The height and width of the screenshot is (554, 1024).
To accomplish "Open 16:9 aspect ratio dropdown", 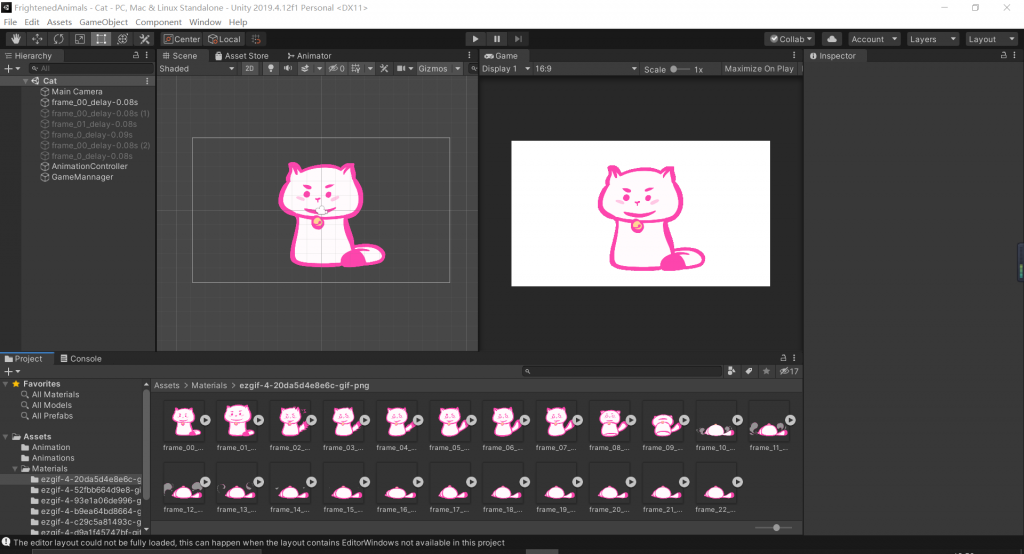I will (585, 69).
